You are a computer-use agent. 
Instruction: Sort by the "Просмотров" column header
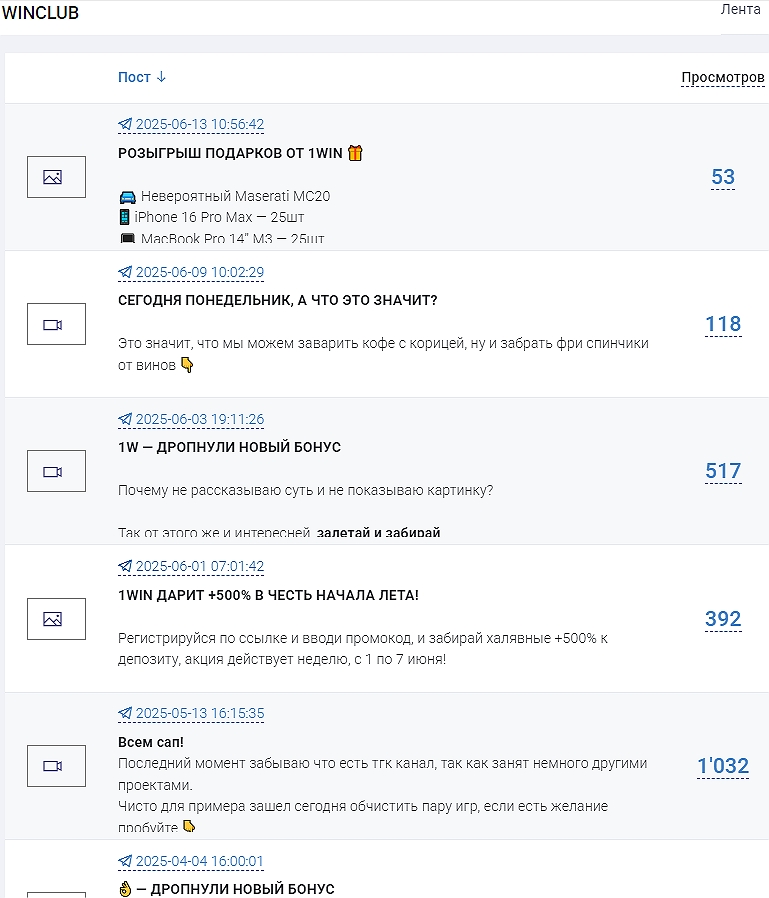tap(723, 77)
